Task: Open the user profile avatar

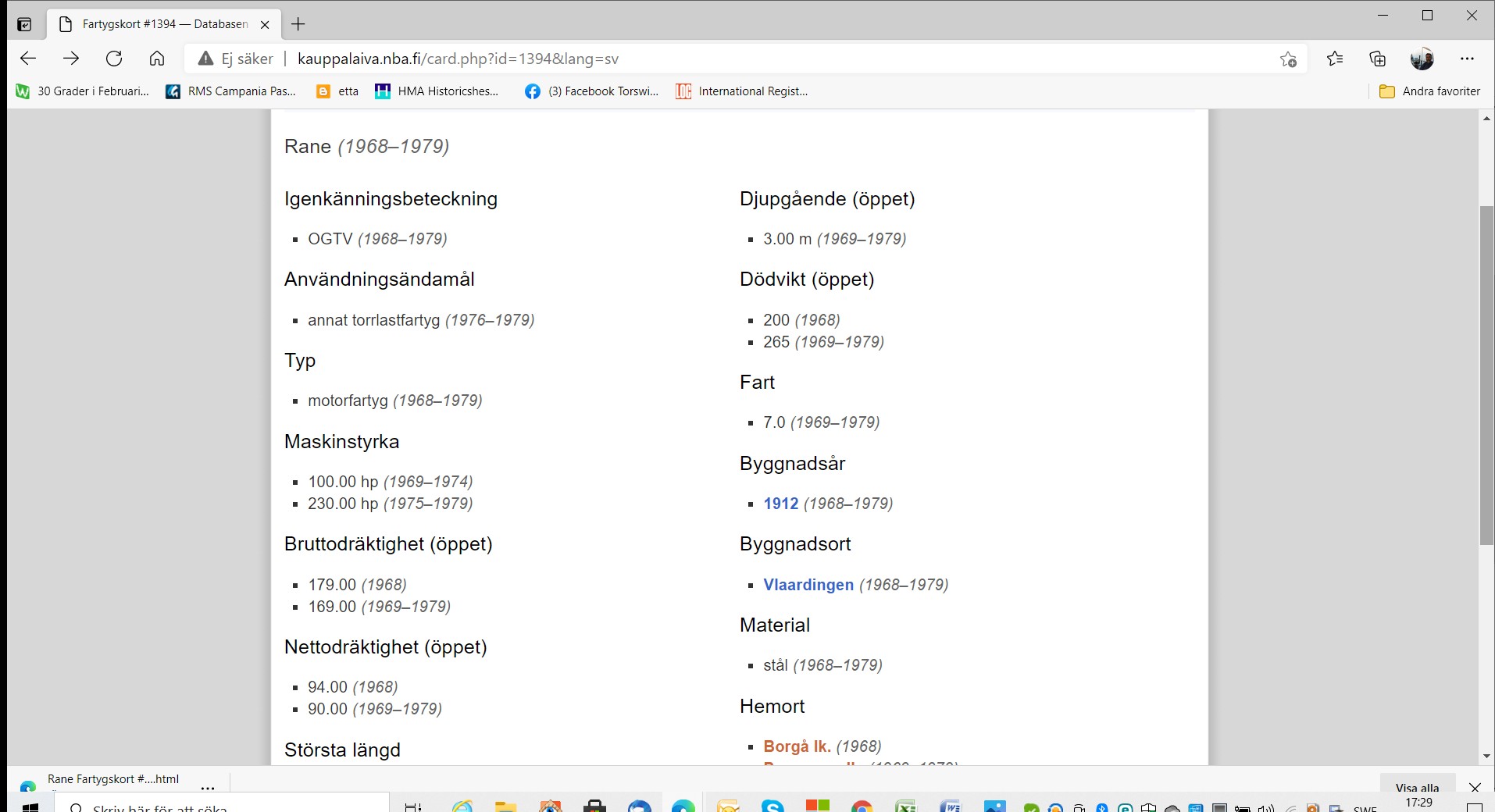Action: (1422, 59)
